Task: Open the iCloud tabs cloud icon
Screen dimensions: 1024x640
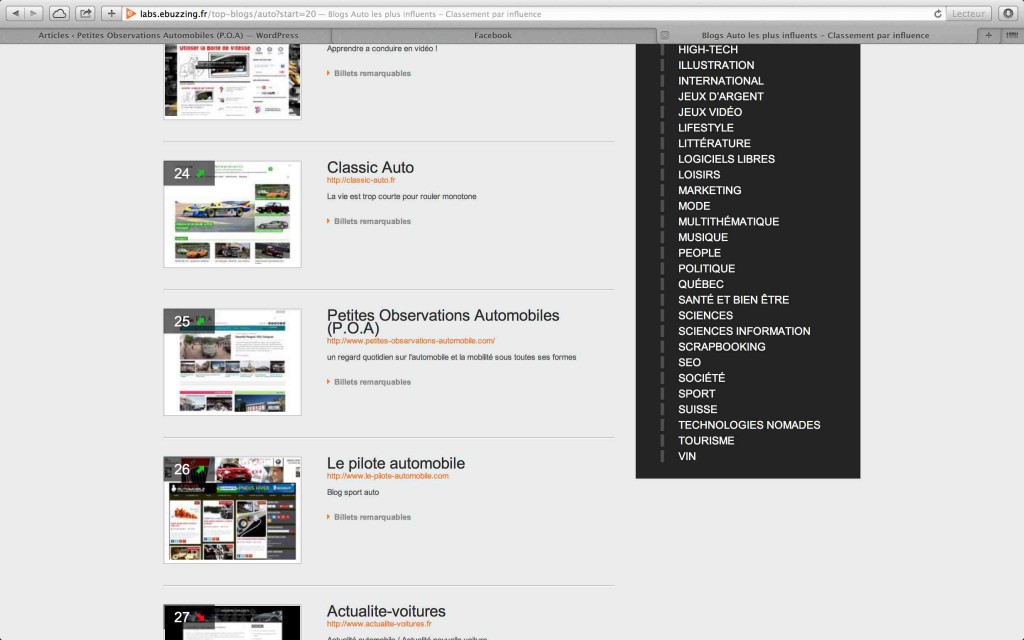Action: 59,13
